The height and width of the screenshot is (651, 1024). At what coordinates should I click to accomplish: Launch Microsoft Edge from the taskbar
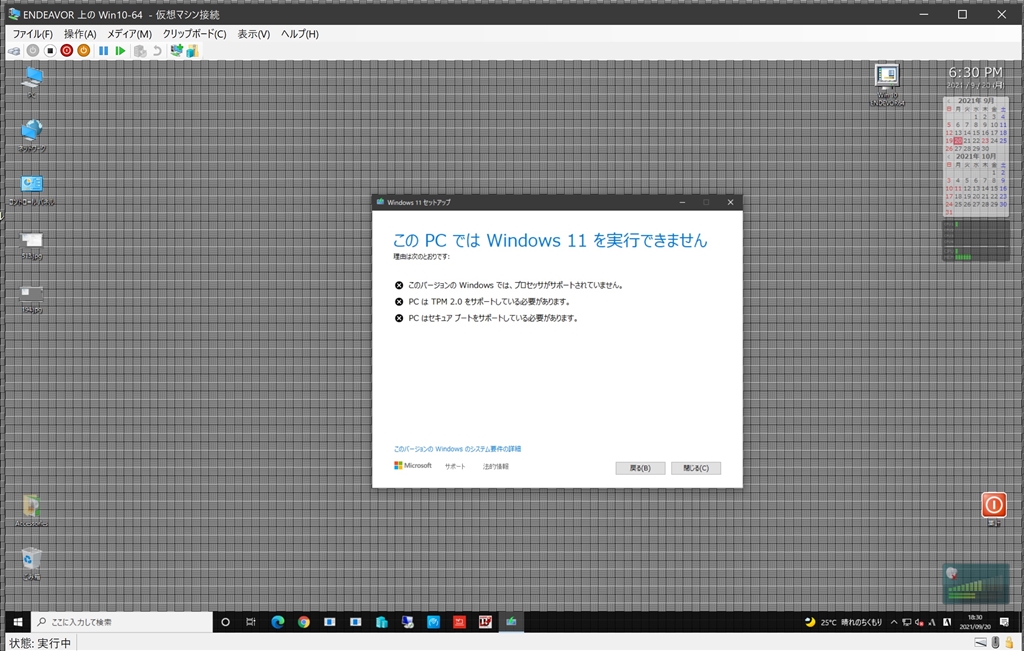[x=278, y=622]
